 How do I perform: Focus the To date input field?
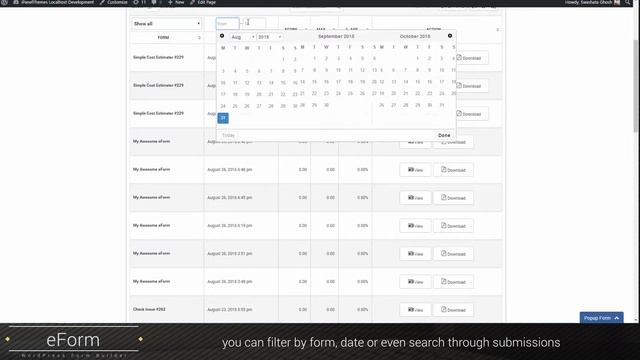[254, 24]
